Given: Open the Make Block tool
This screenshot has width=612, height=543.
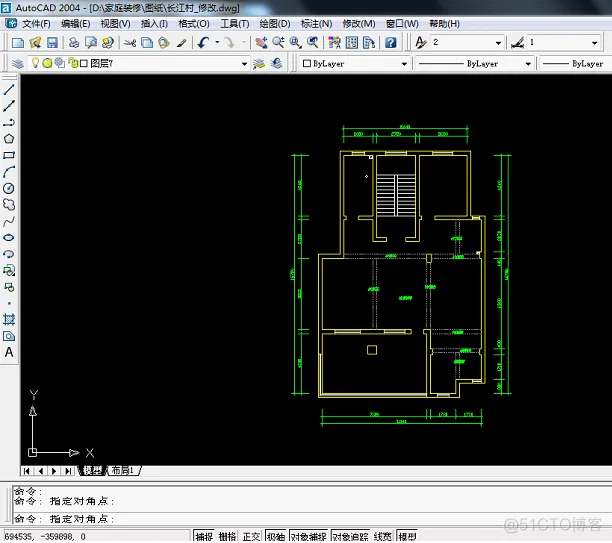Looking at the screenshot, I should (x=9, y=287).
